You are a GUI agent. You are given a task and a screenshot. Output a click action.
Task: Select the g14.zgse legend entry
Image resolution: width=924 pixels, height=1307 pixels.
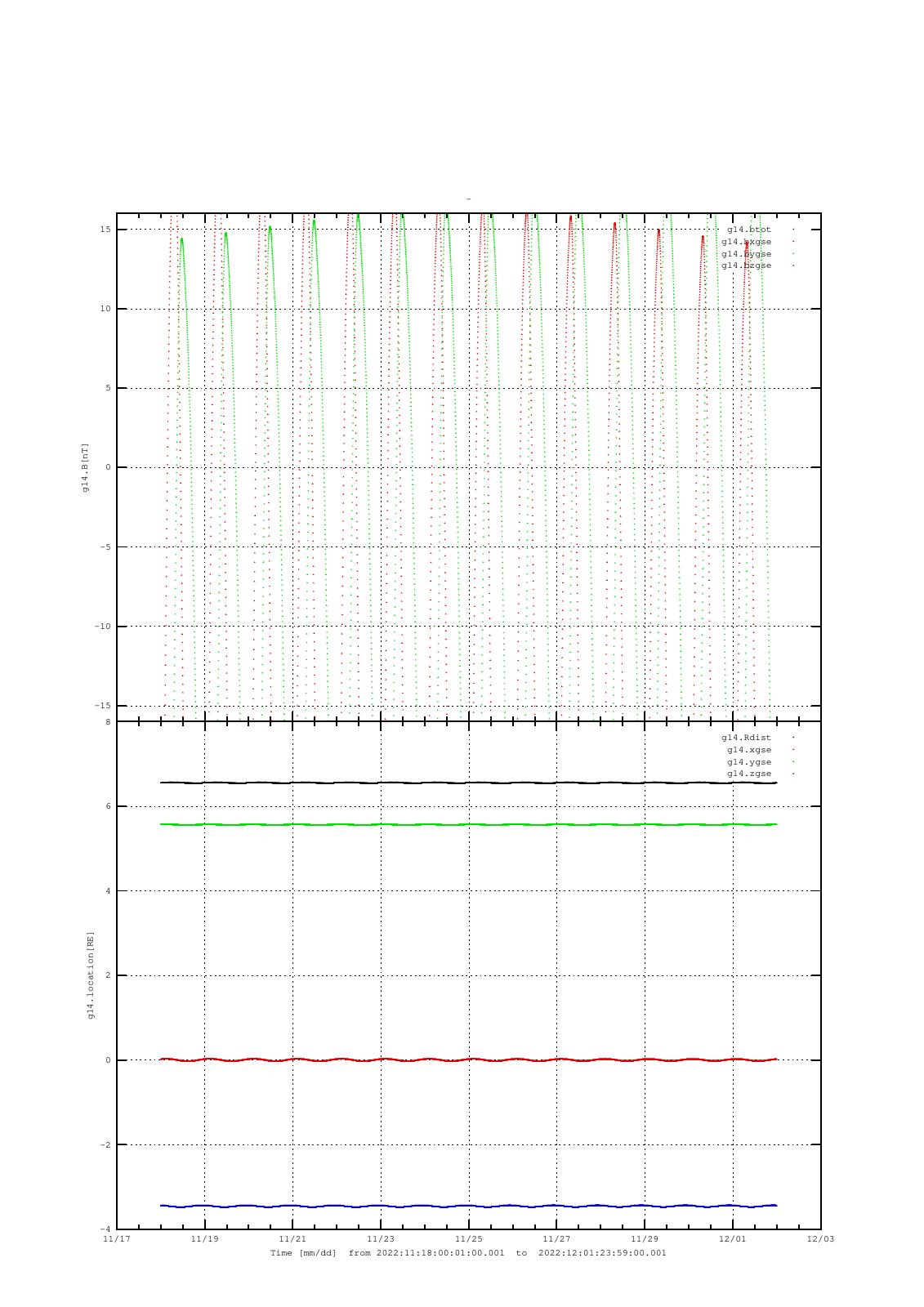coord(748,774)
